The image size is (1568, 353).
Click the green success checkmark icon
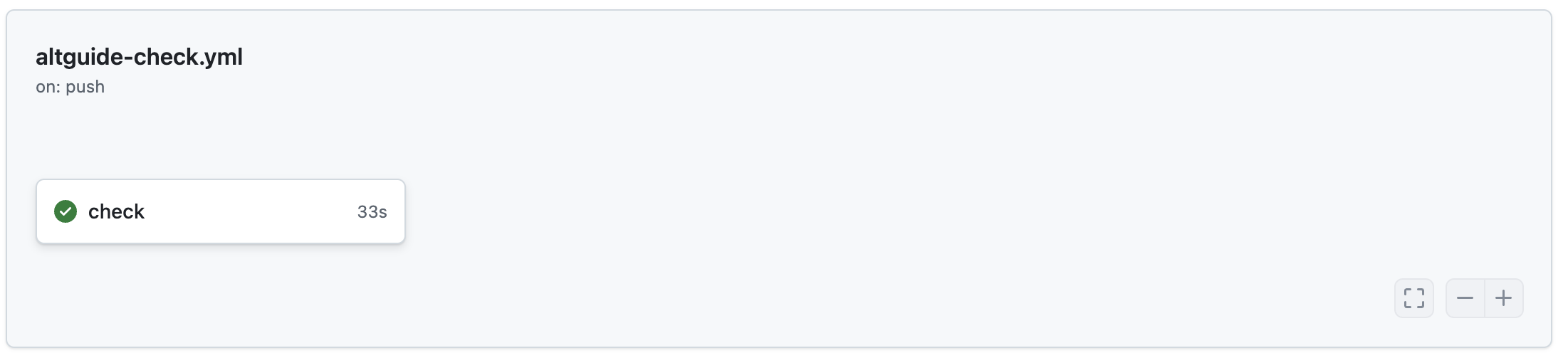66,211
